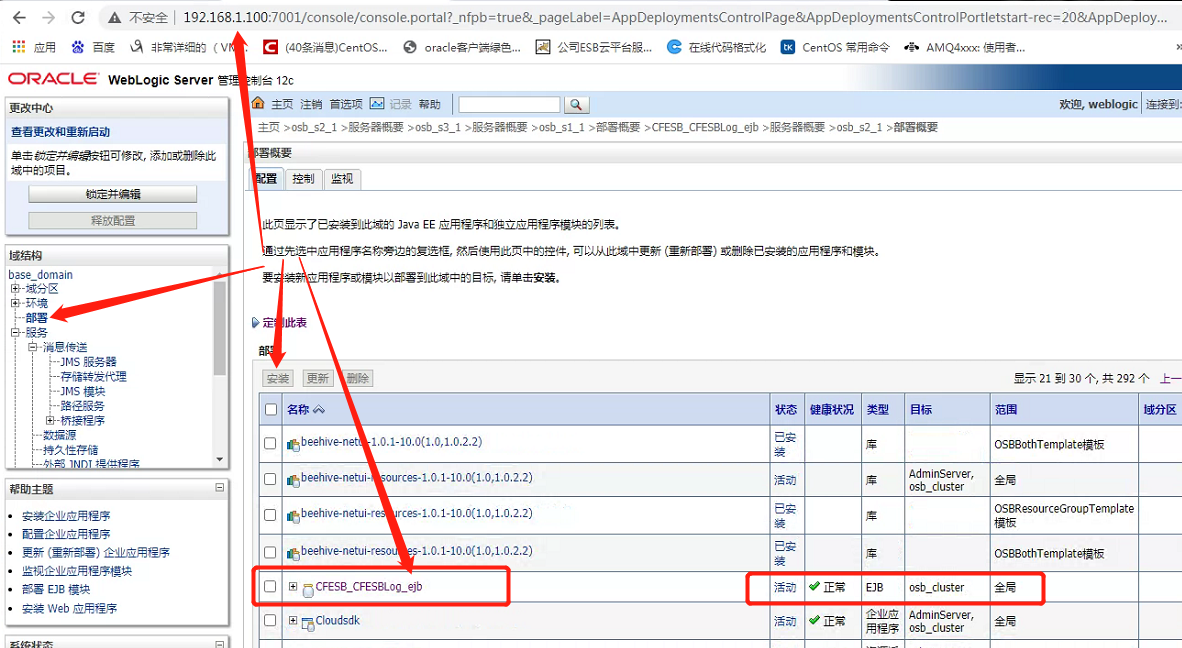Open the 在线代码格式化 bookmark
This screenshot has width=1182, height=648.
pyautogui.click(x=716, y=47)
